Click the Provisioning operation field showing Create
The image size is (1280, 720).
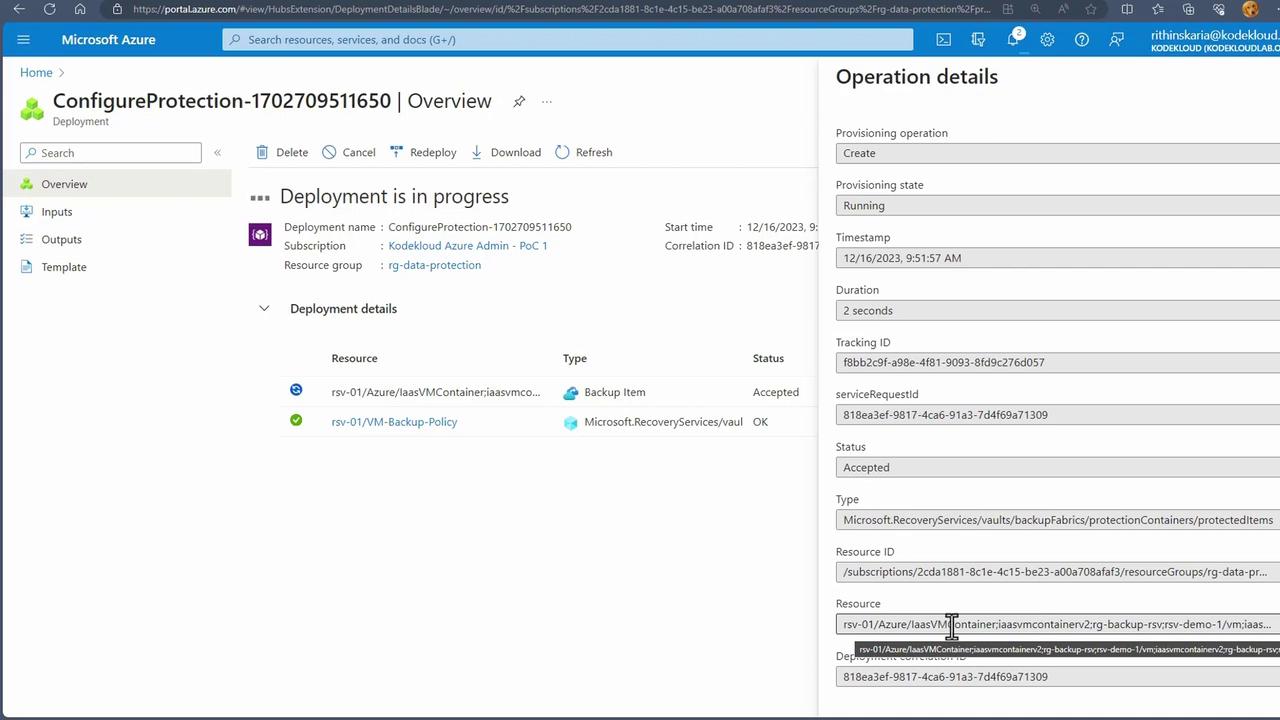click(x=1058, y=153)
